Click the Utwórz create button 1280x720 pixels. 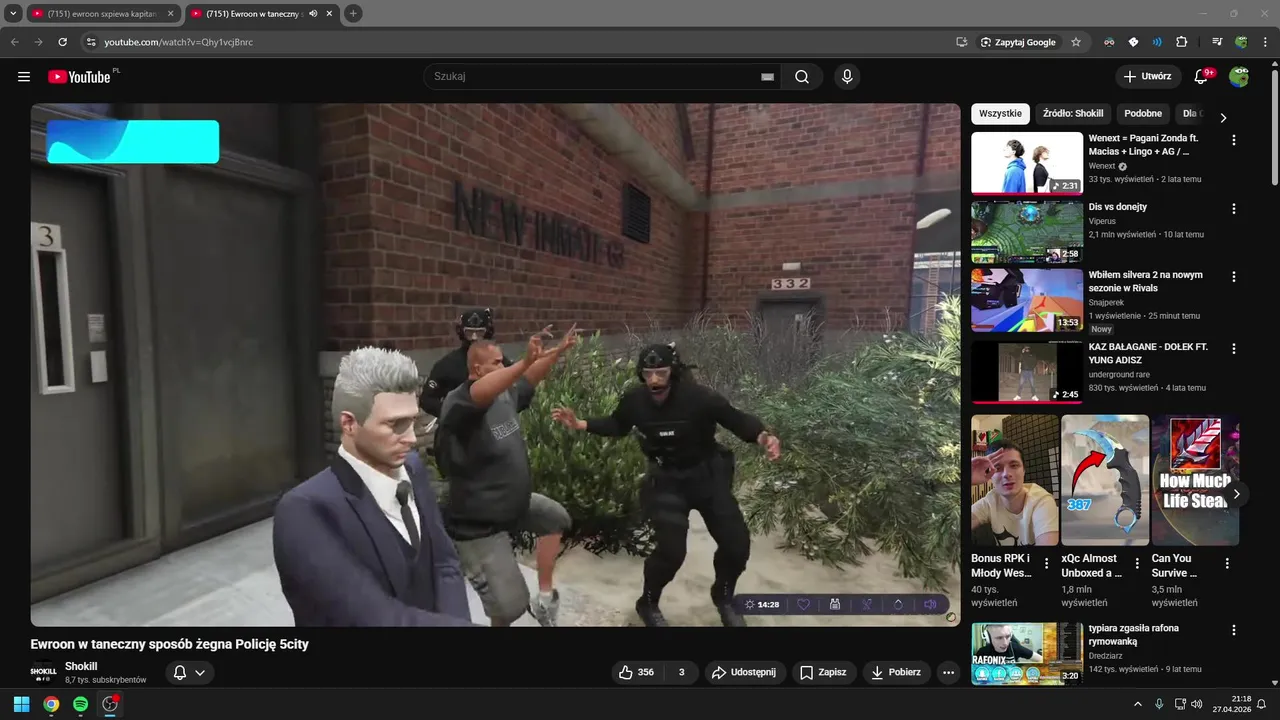coord(1147,77)
